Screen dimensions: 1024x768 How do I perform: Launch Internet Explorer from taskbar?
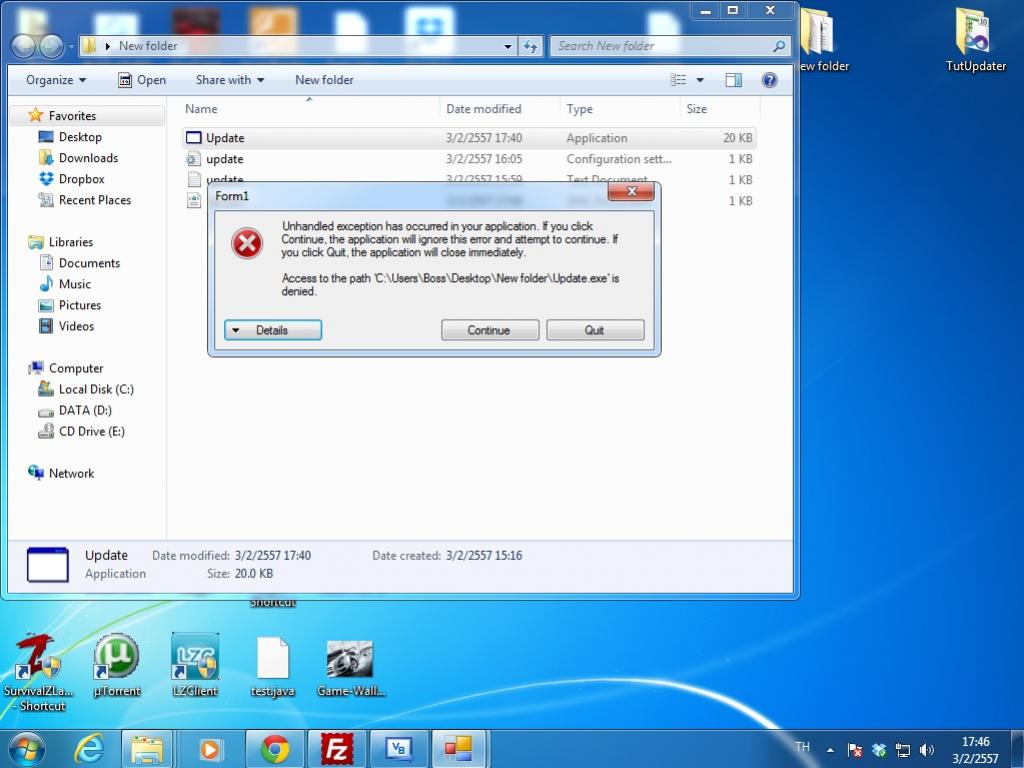(88, 748)
